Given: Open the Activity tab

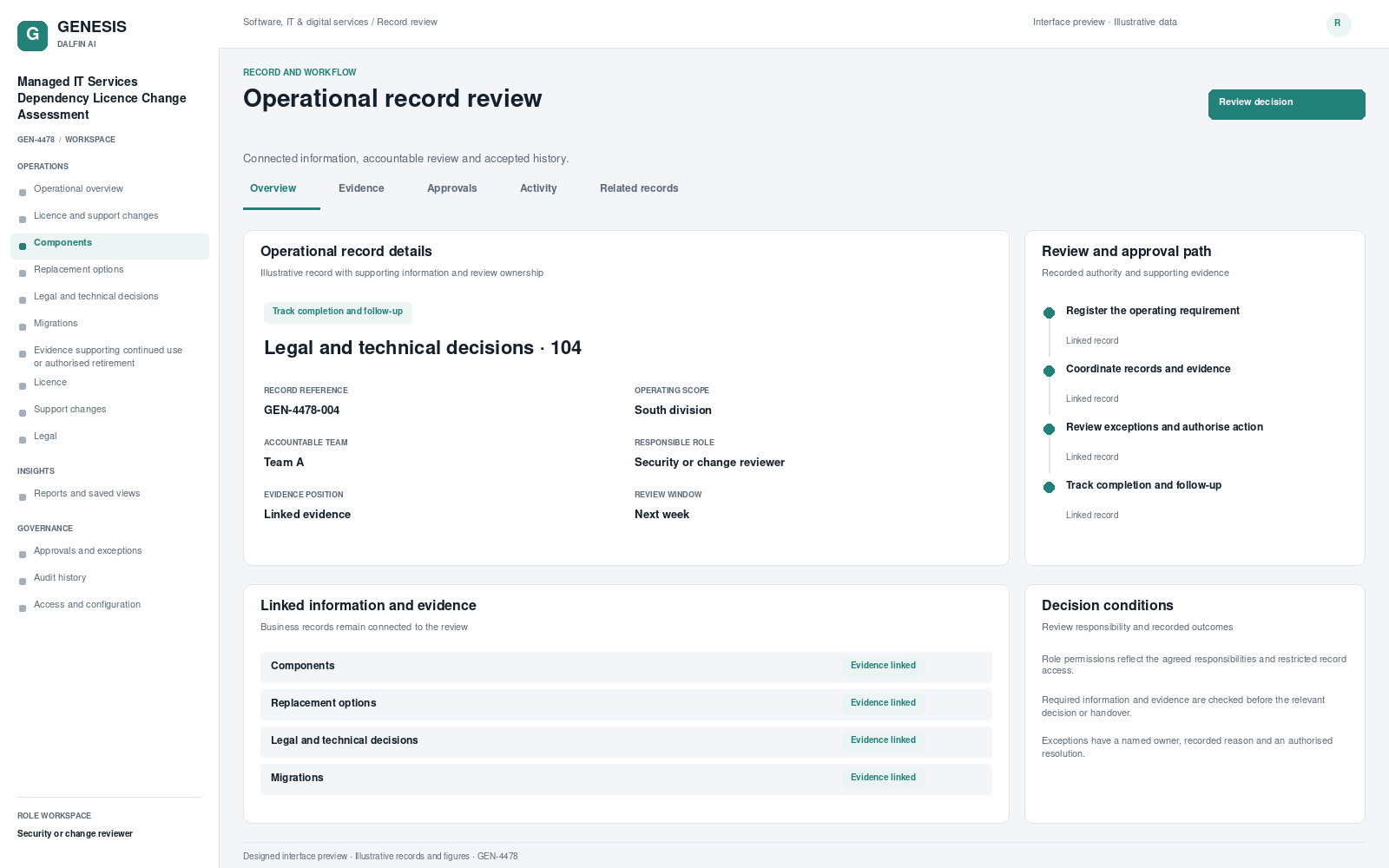Looking at the screenshot, I should coord(538,189).
